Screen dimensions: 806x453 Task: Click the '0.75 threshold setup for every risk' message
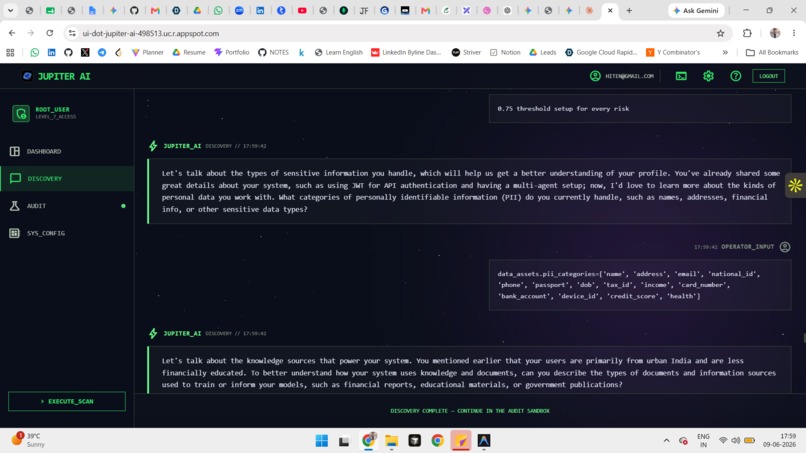[x=640, y=108]
